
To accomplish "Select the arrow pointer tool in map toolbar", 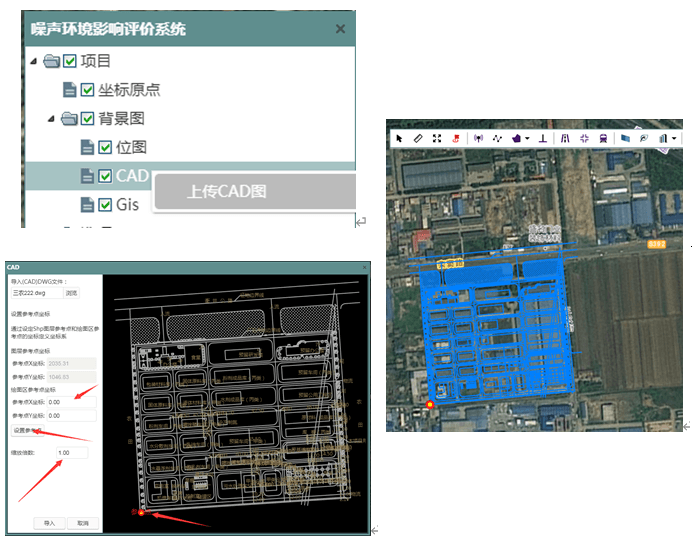I will (399, 138).
